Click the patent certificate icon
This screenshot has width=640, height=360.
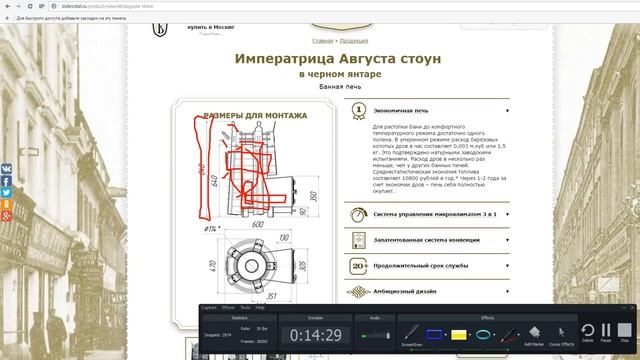click(359, 240)
